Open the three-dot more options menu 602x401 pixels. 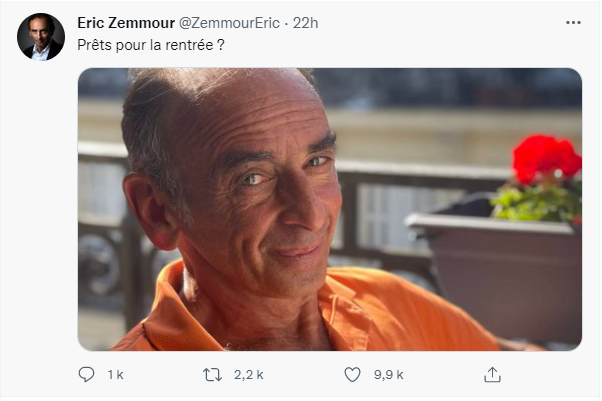pos(573,22)
